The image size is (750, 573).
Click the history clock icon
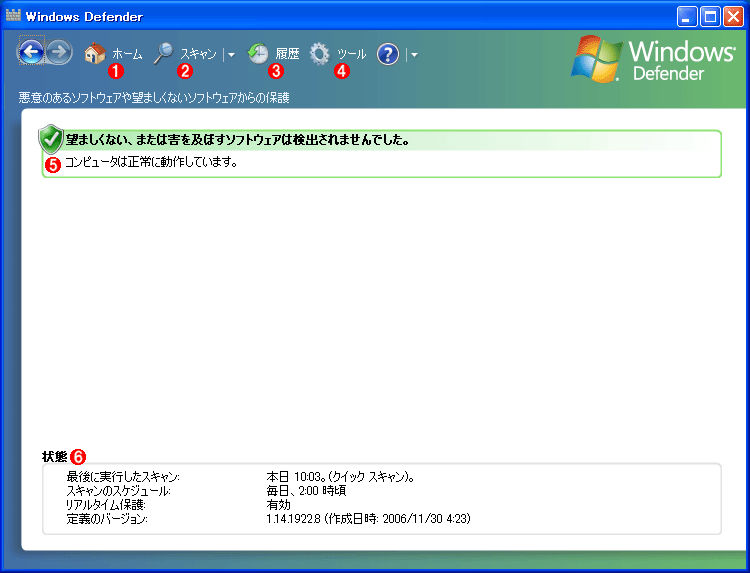tap(257, 53)
